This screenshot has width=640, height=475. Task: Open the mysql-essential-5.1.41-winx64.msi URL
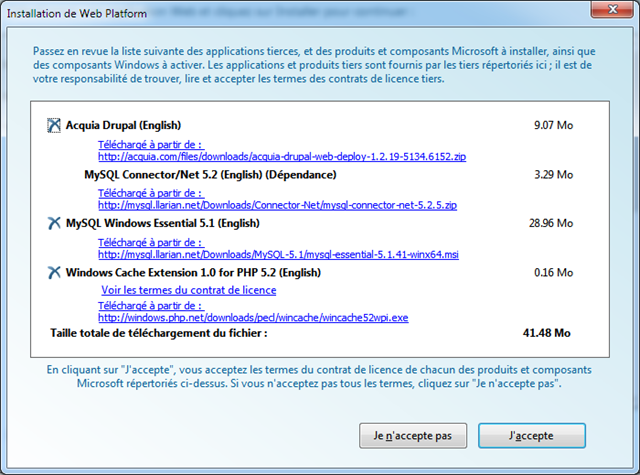(278, 254)
